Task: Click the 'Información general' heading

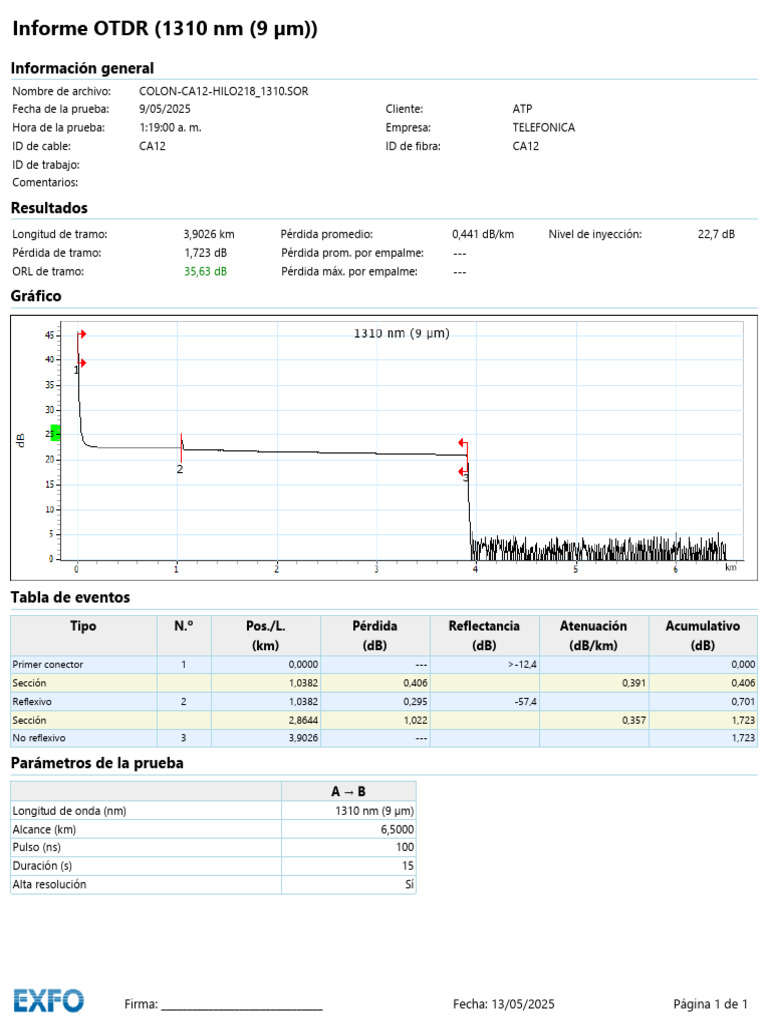Action: point(82,68)
